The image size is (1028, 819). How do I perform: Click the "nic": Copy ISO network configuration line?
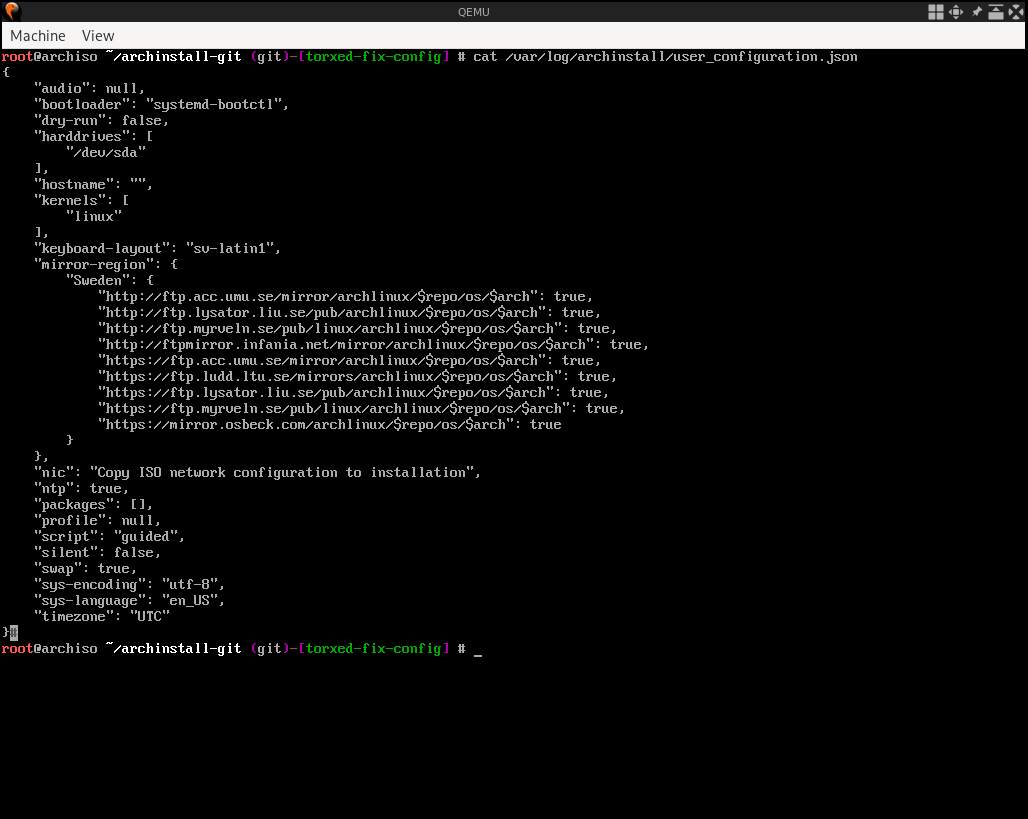point(257,473)
